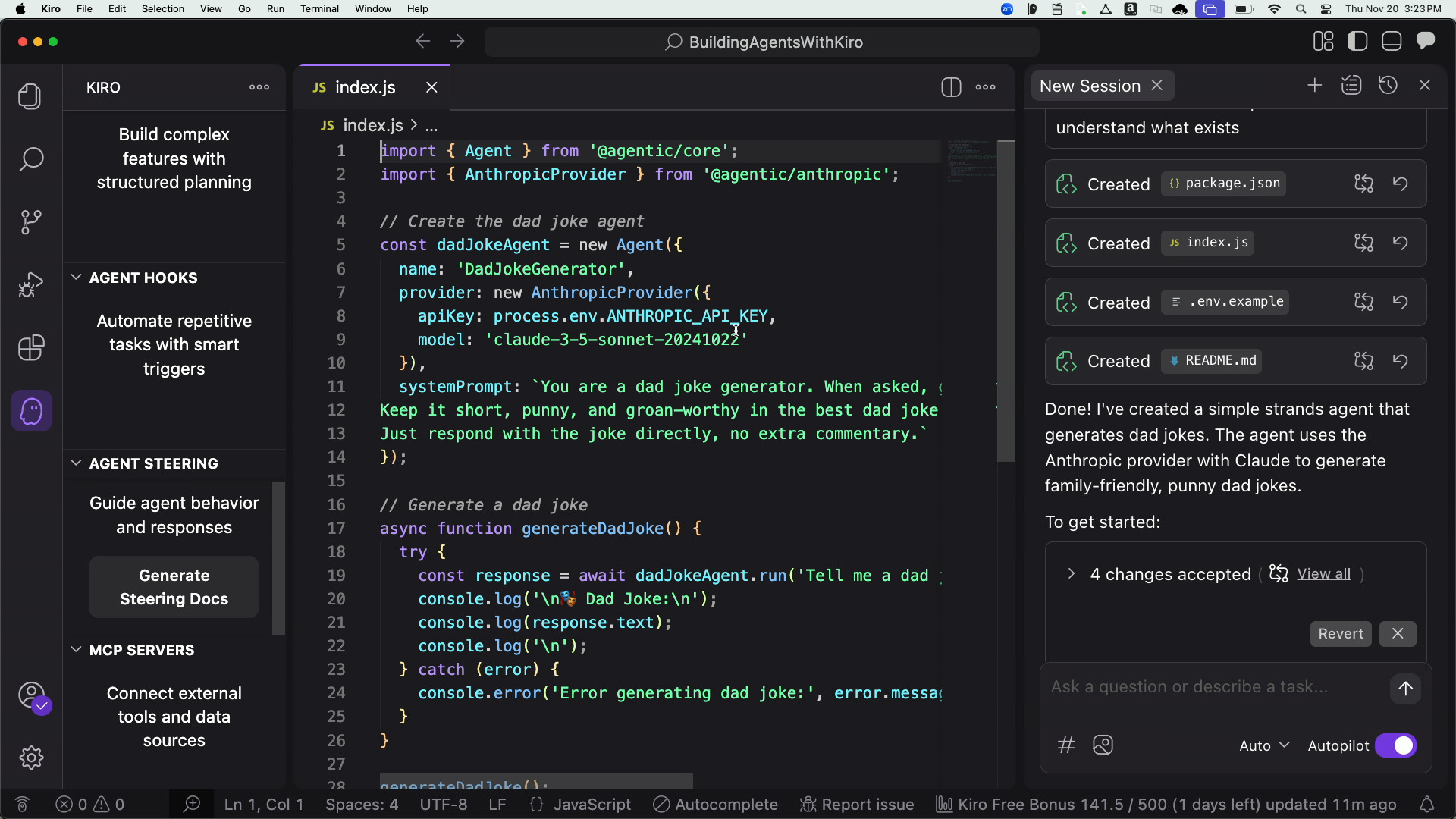Image resolution: width=1456 pixels, height=819 pixels.
Task: Open the KIRO panel more actions
Action: click(259, 87)
